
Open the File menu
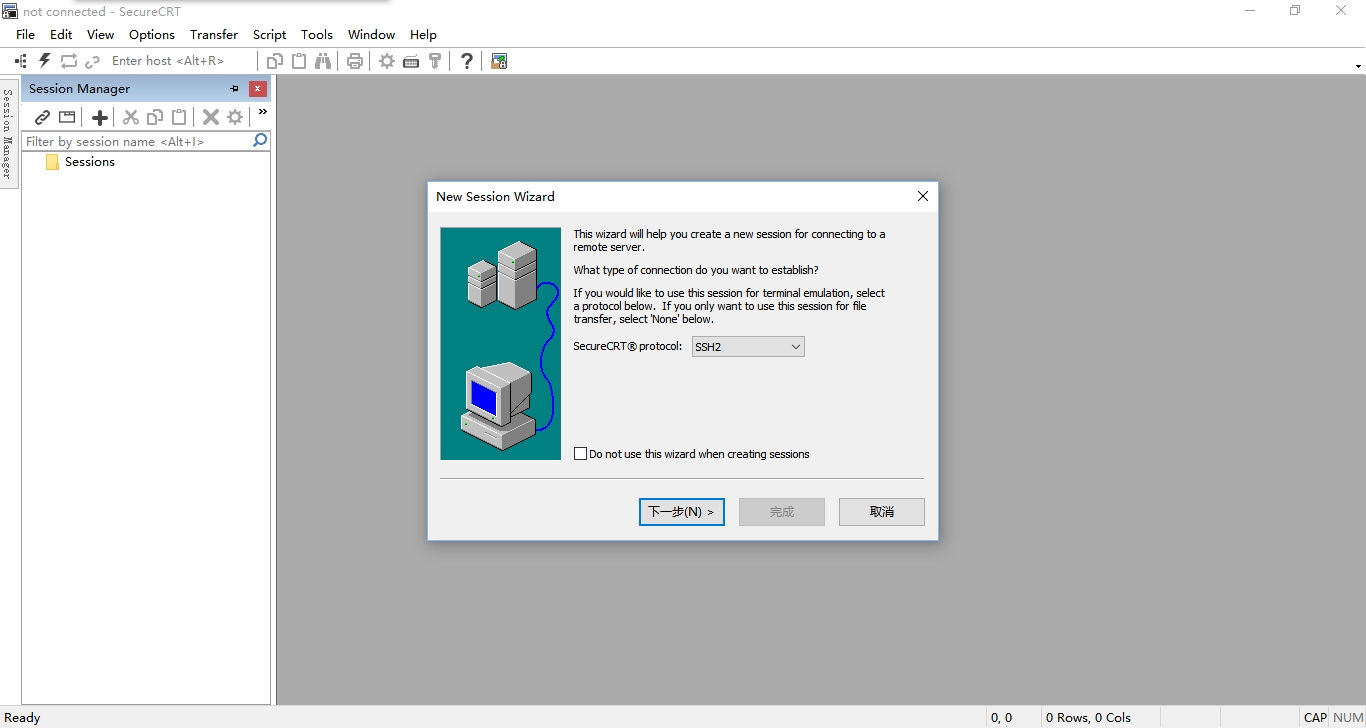[x=25, y=34]
